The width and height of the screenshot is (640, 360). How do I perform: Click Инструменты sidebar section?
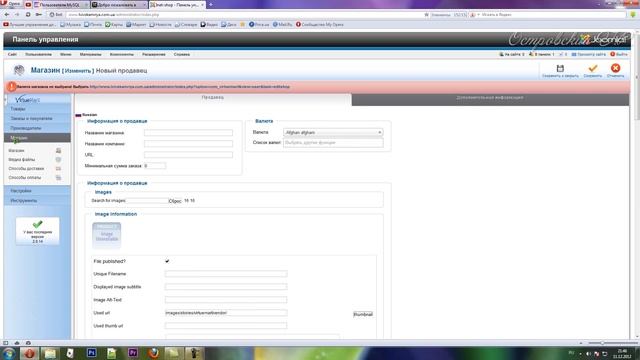(x=37, y=201)
